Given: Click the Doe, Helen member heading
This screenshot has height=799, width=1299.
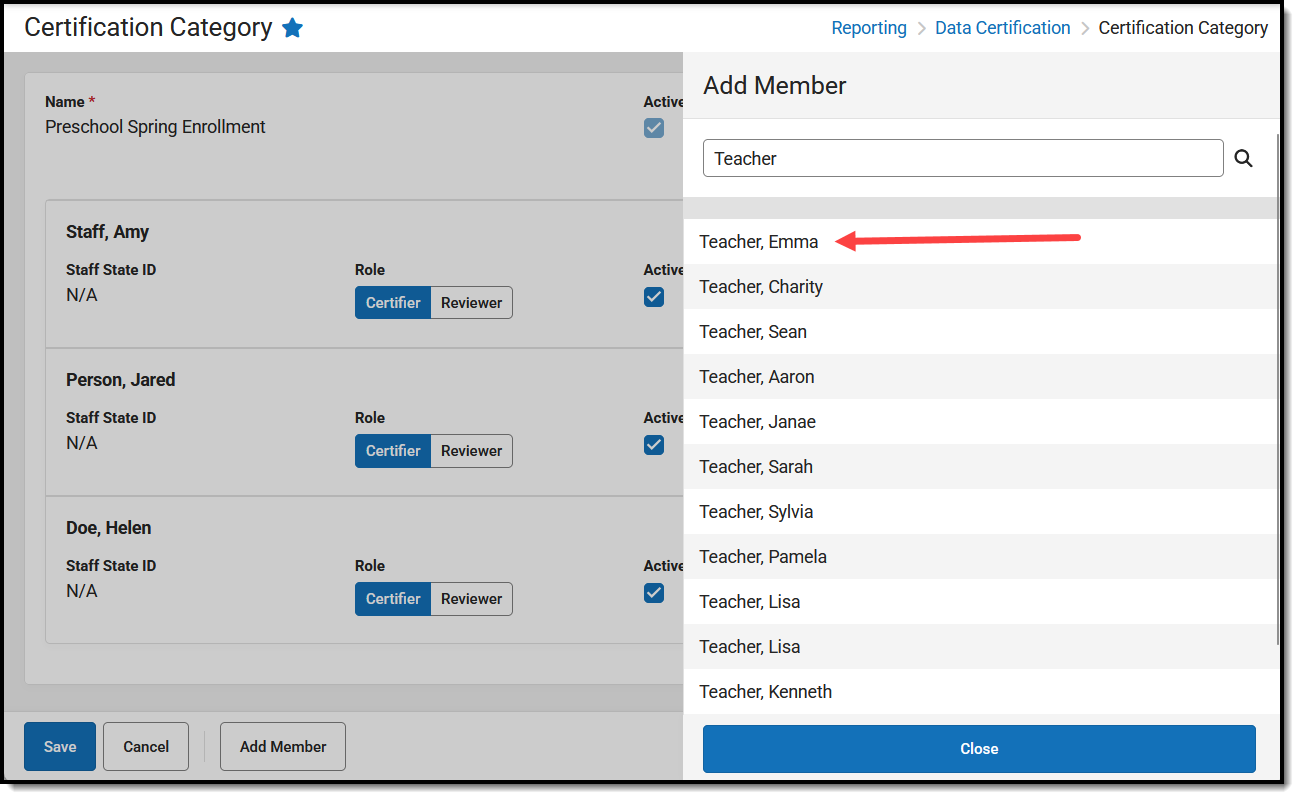Looking at the screenshot, I should [109, 528].
